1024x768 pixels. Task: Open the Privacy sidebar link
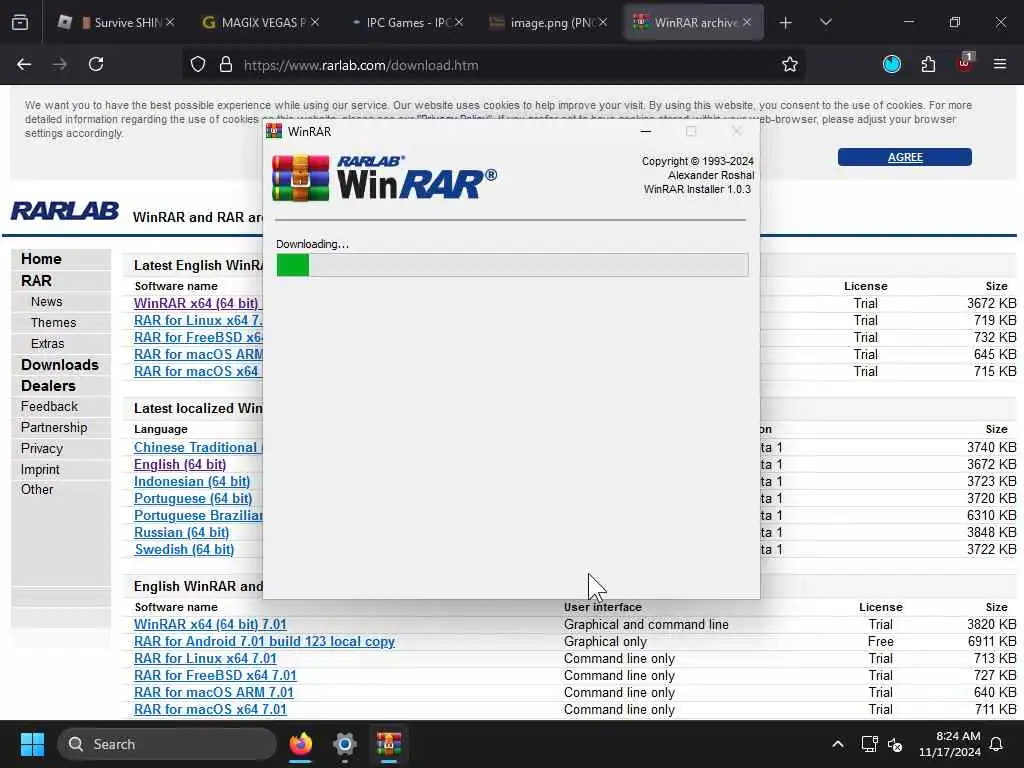(x=42, y=449)
